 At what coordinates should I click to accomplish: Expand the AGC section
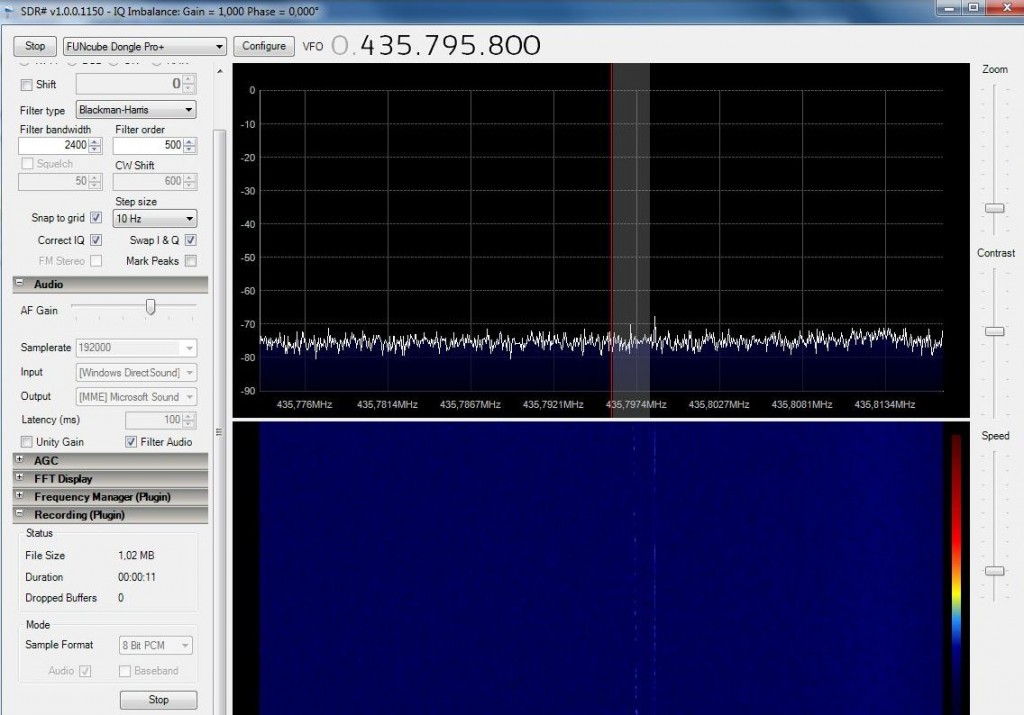(20, 460)
